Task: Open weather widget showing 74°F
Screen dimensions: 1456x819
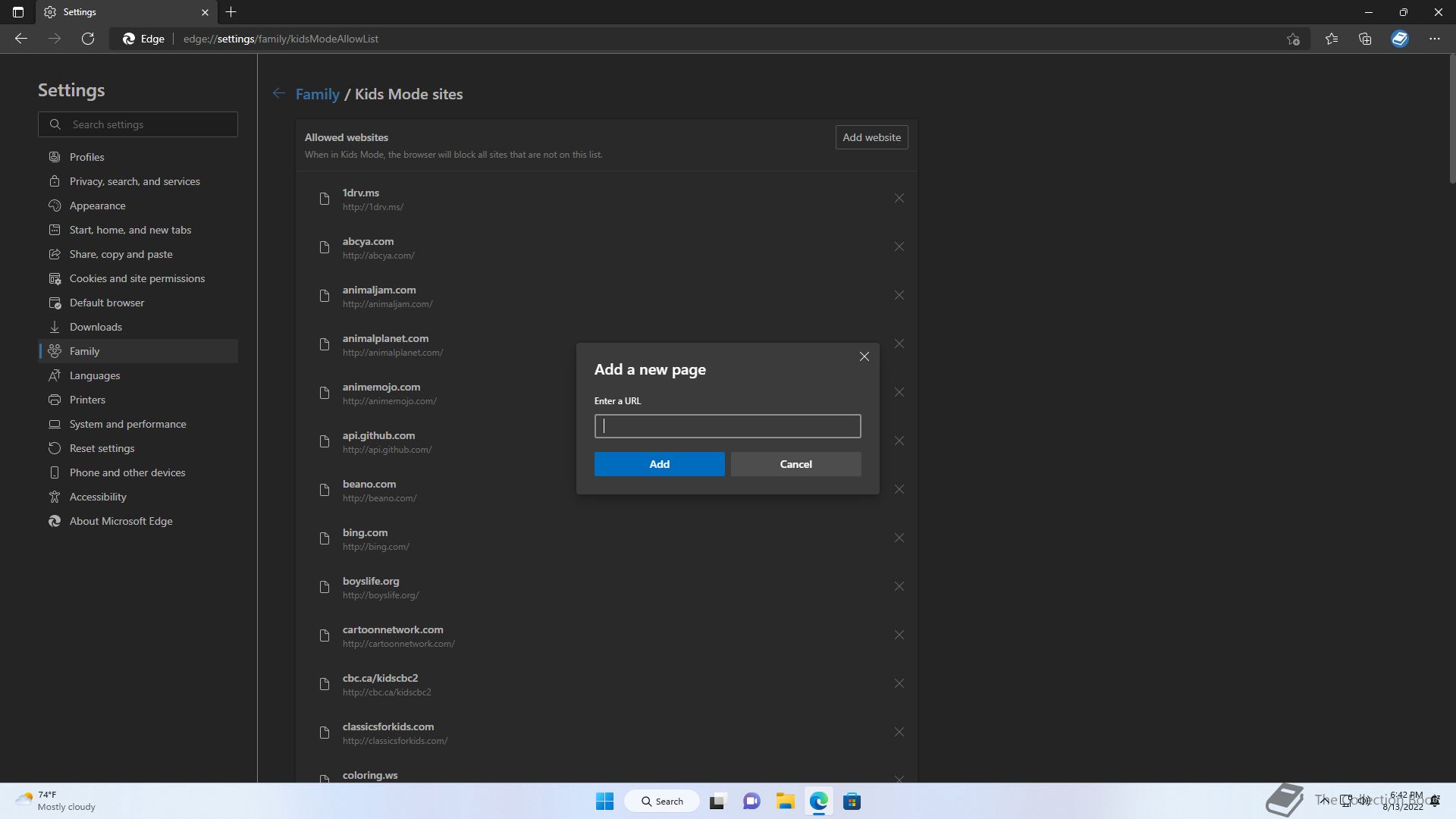Action: (56, 801)
